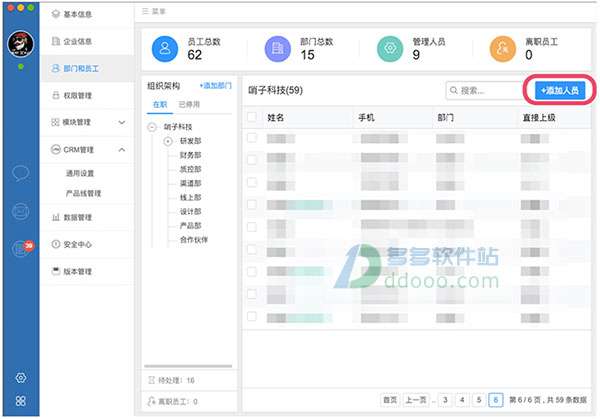Tick the first employee row checkbox

(252, 138)
